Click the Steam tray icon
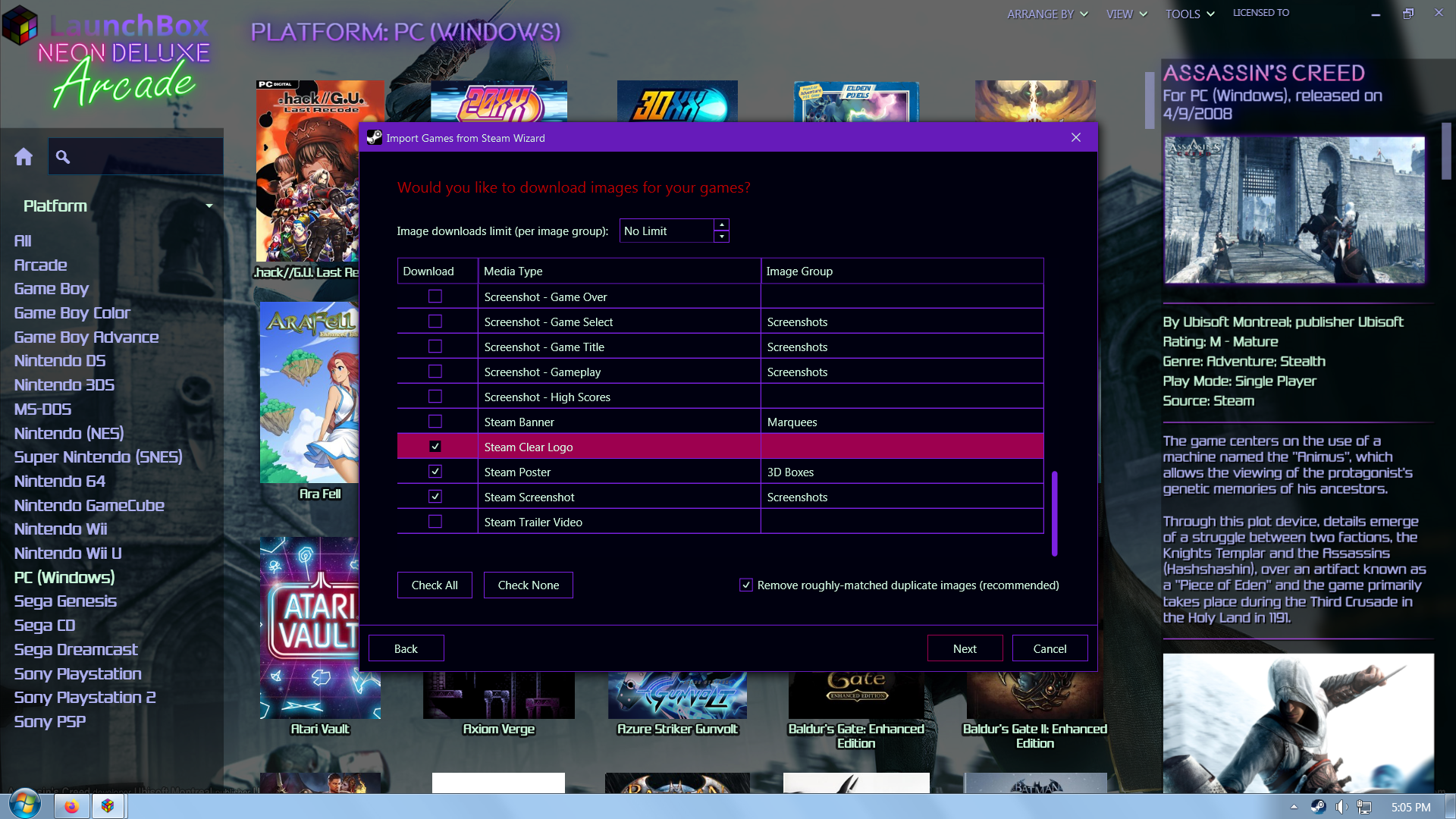The image size is (1456, 819). [x=1318, y=807]
